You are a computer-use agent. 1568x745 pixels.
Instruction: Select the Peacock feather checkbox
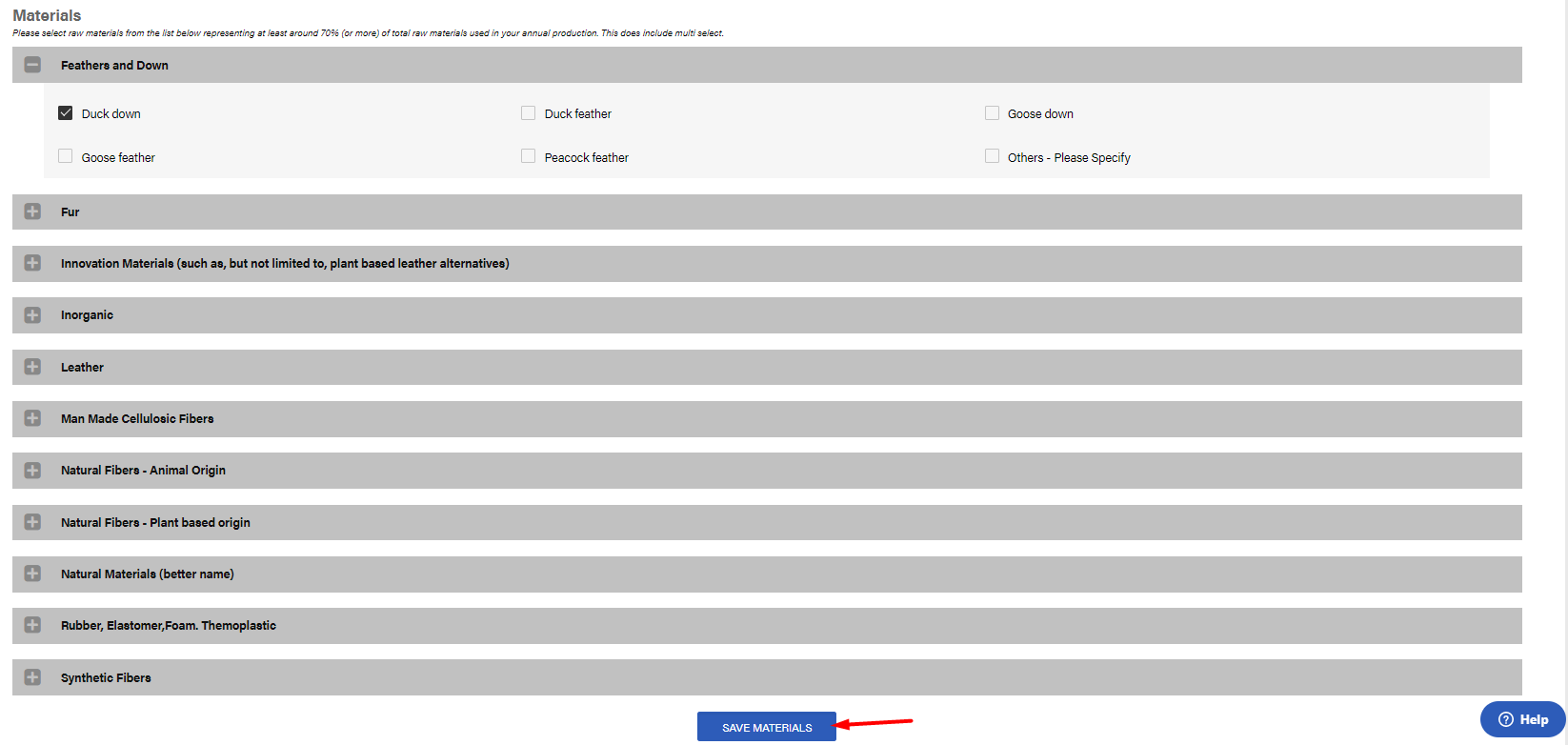tap(528, 156)
